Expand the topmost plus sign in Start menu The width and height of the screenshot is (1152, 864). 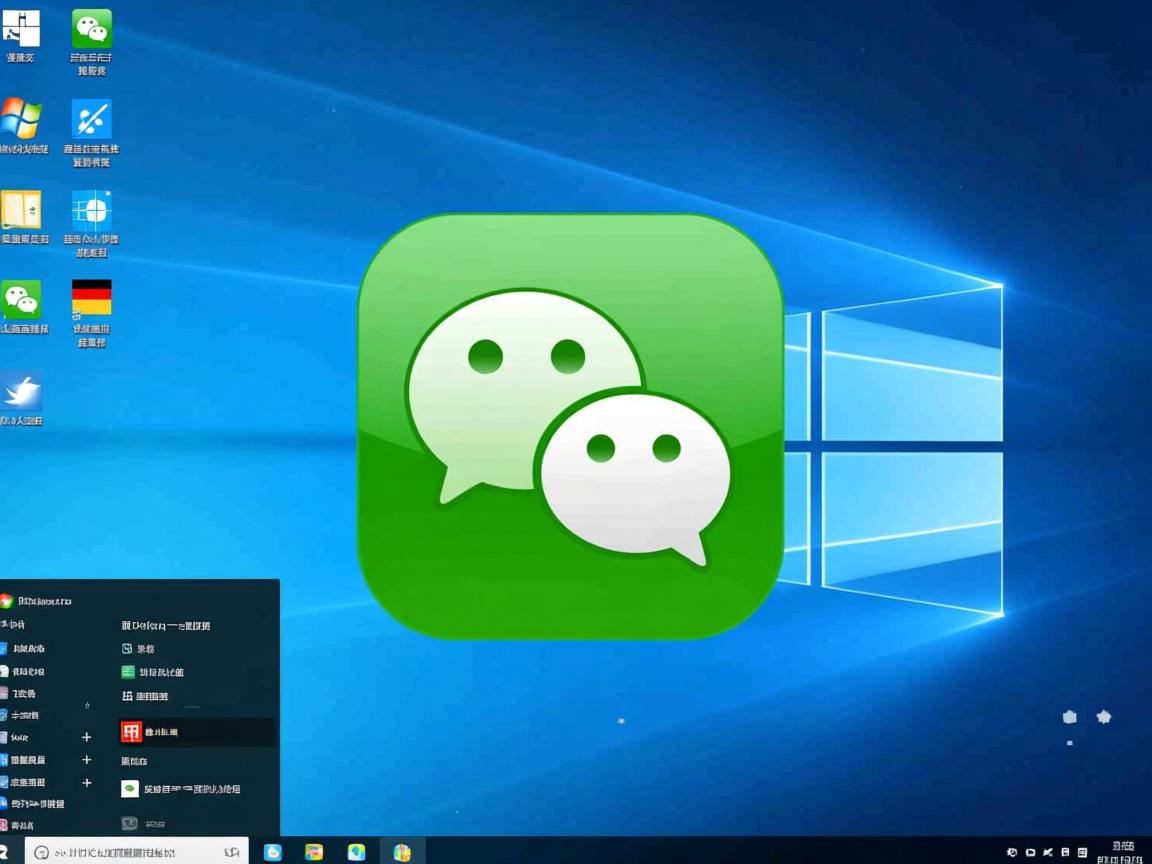pos(86,737)
